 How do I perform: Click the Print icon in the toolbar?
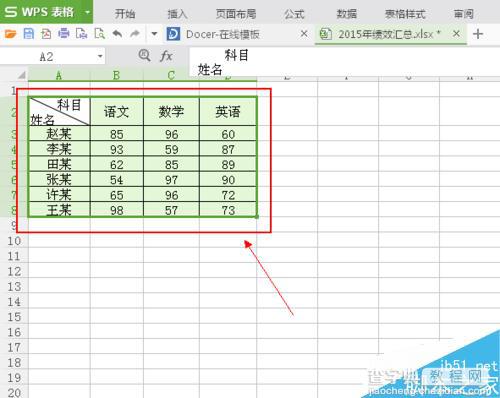pyautogui.click(x=64, y=34)
